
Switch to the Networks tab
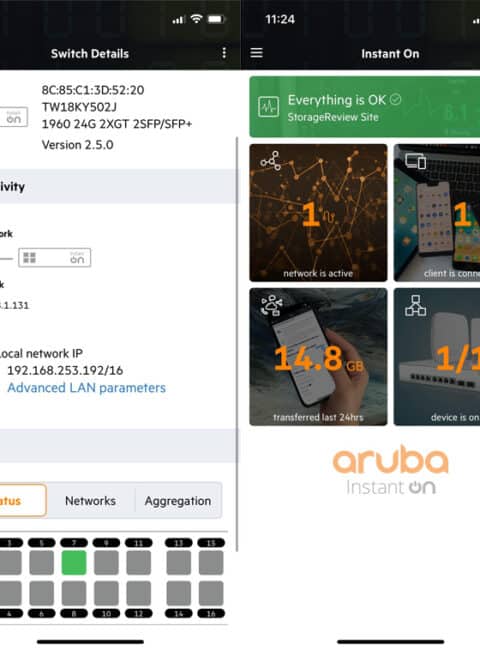90,501
